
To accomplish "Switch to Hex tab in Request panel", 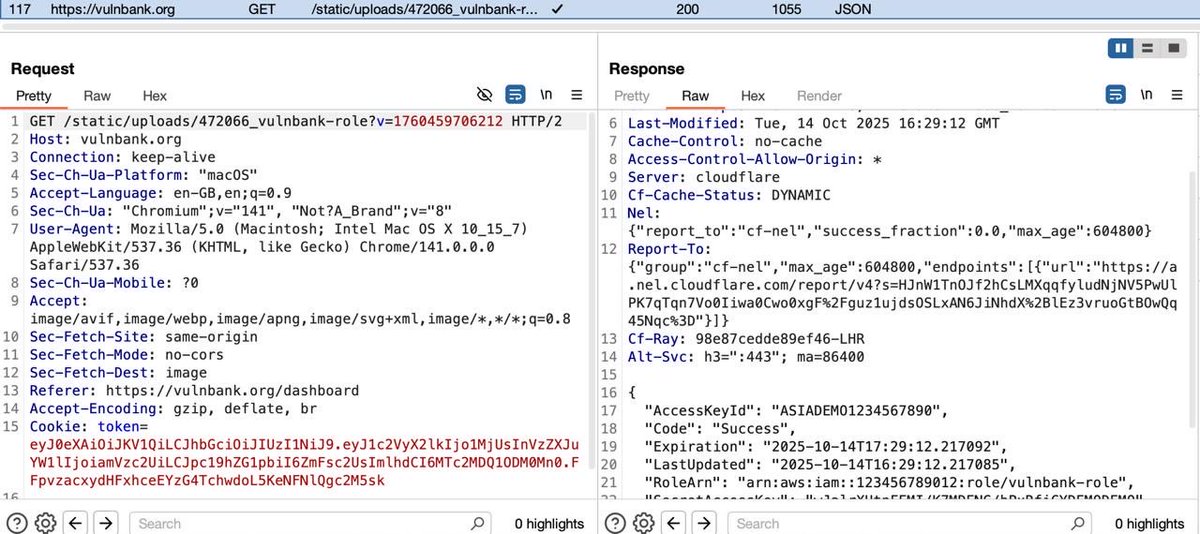I will (x=154, y=96).
